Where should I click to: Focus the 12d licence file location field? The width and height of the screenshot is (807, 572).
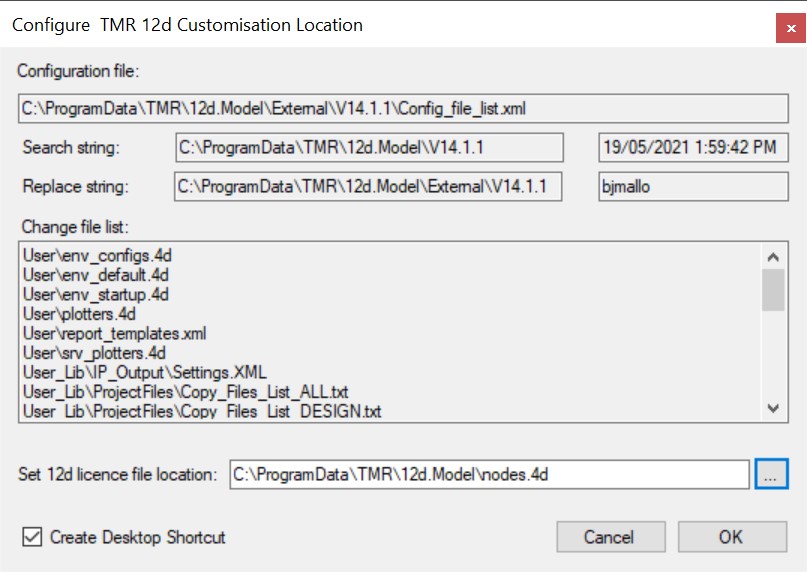click(x=489, y=474)
